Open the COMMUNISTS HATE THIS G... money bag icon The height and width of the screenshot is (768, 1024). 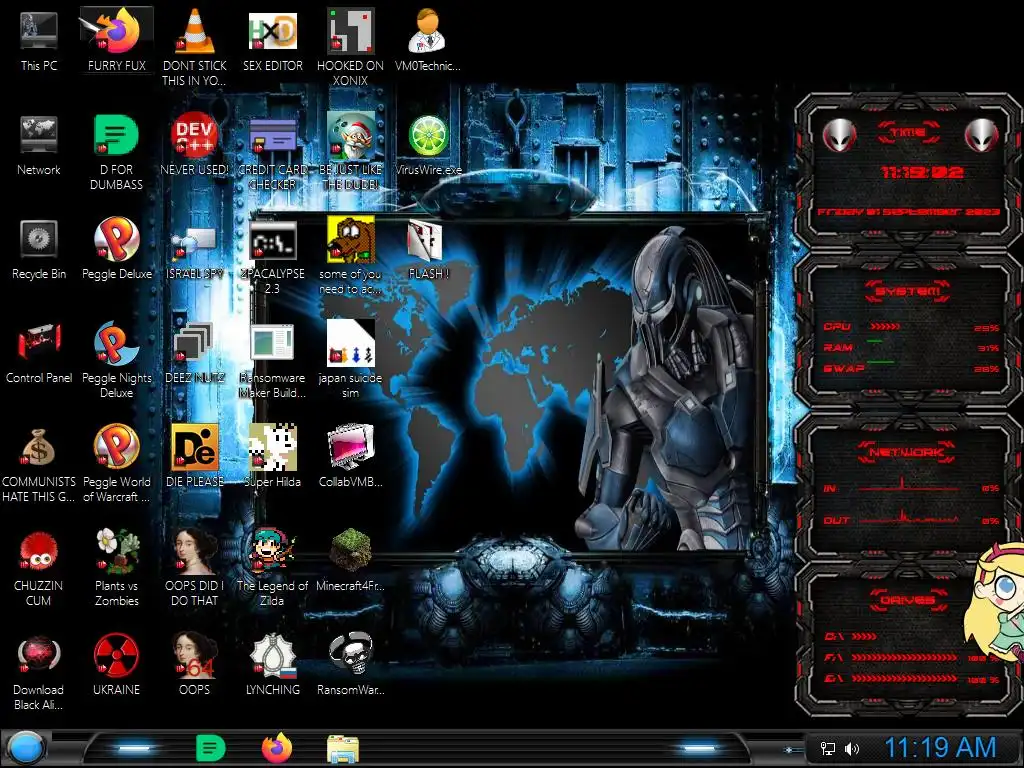coord(39,447)
